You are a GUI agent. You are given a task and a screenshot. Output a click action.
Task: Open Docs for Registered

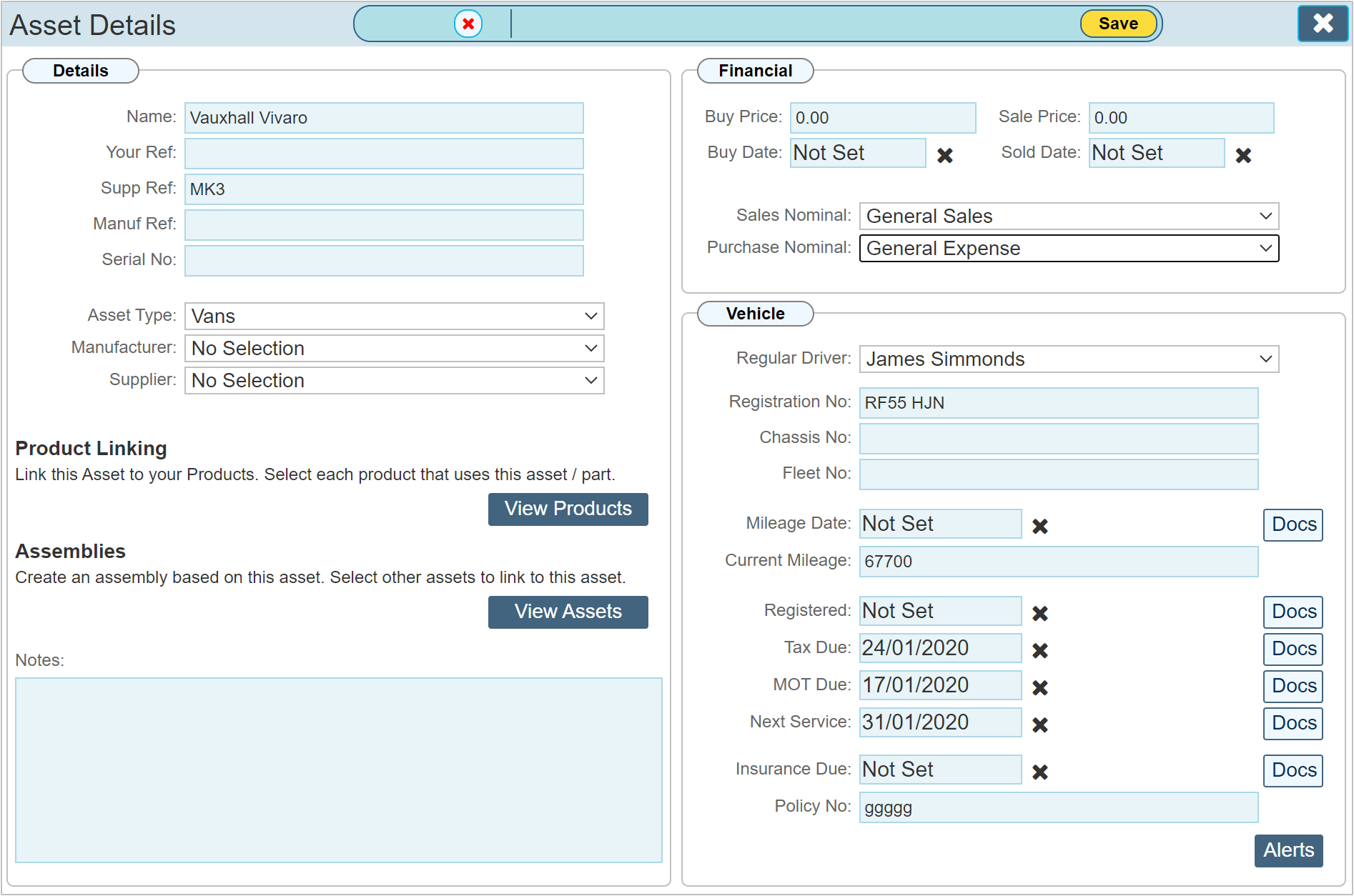1293,612
